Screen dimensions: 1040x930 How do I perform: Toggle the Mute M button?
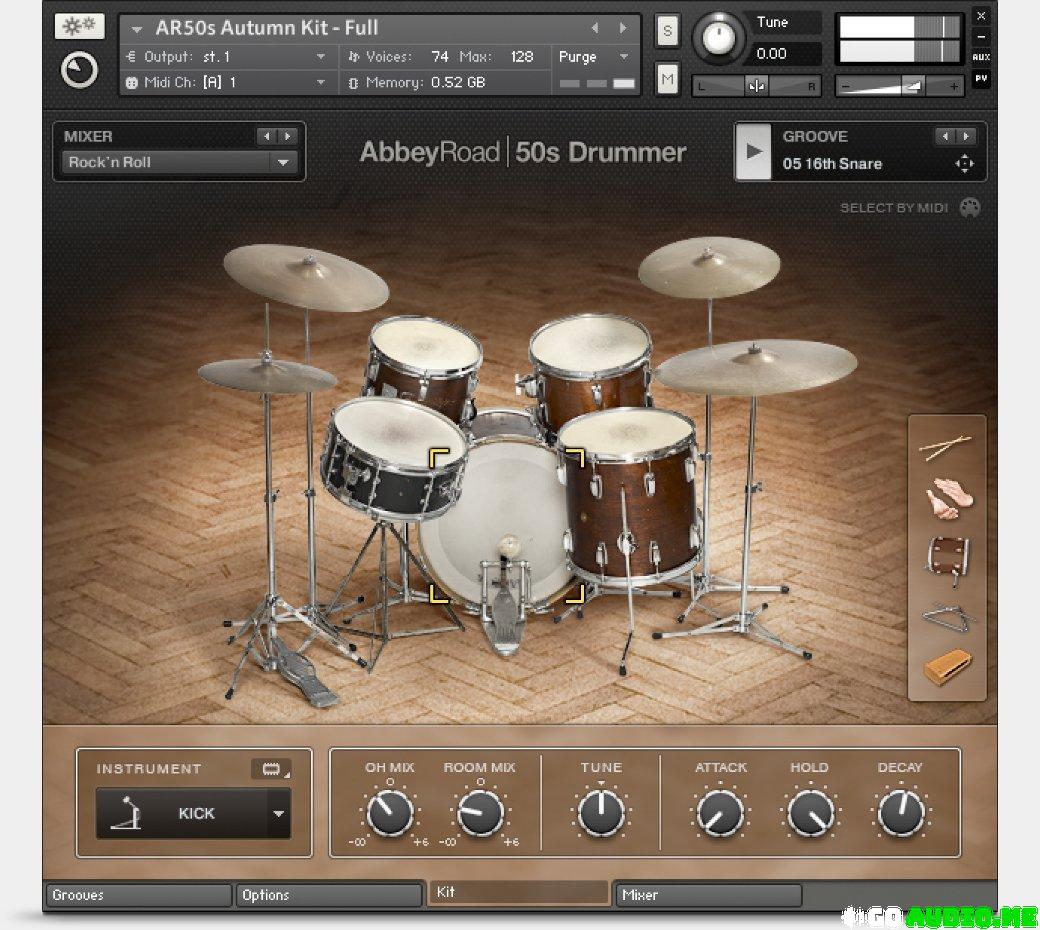coord(667,78)
